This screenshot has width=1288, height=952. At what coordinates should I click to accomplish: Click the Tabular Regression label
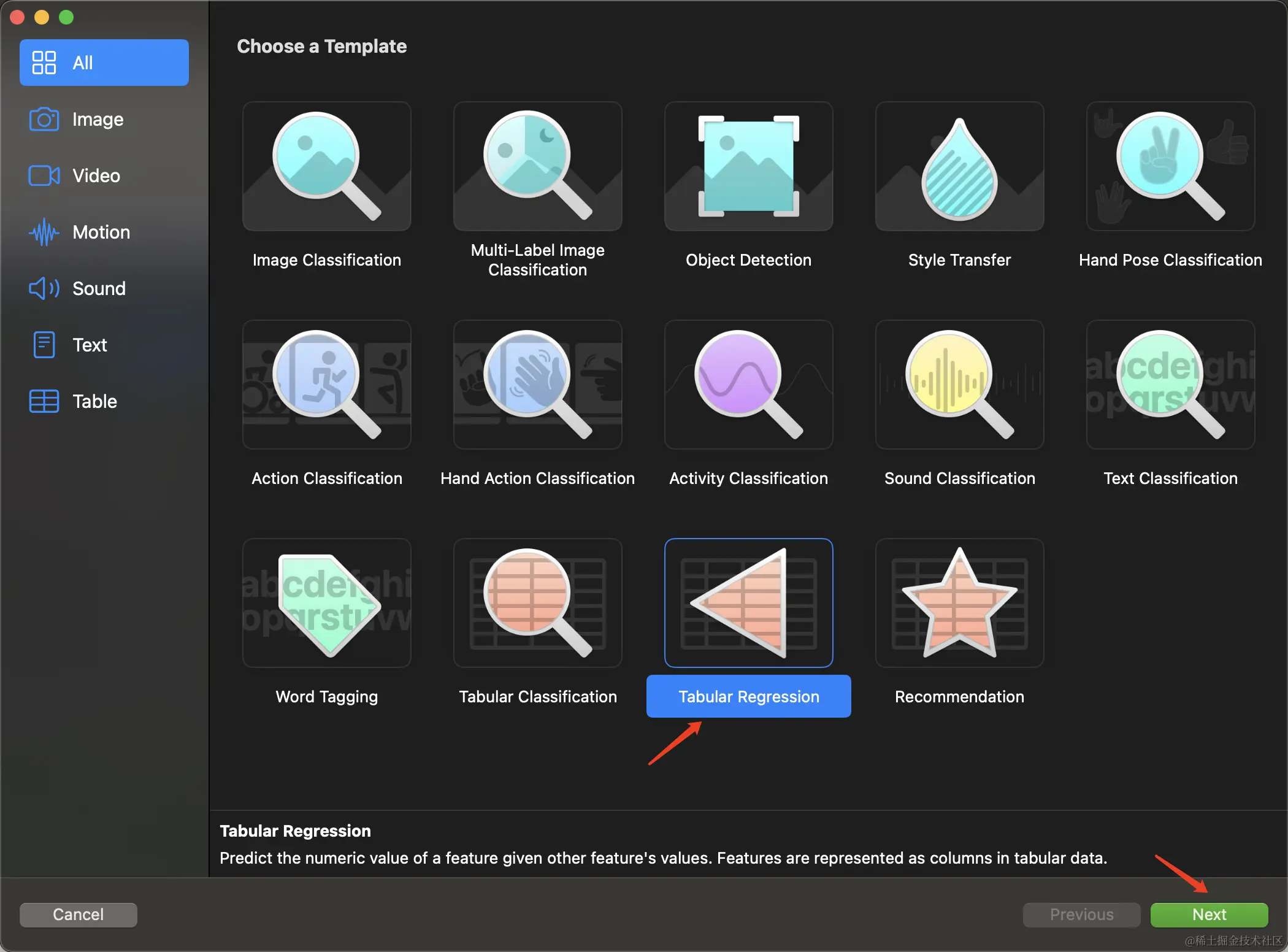coord(748,696)
